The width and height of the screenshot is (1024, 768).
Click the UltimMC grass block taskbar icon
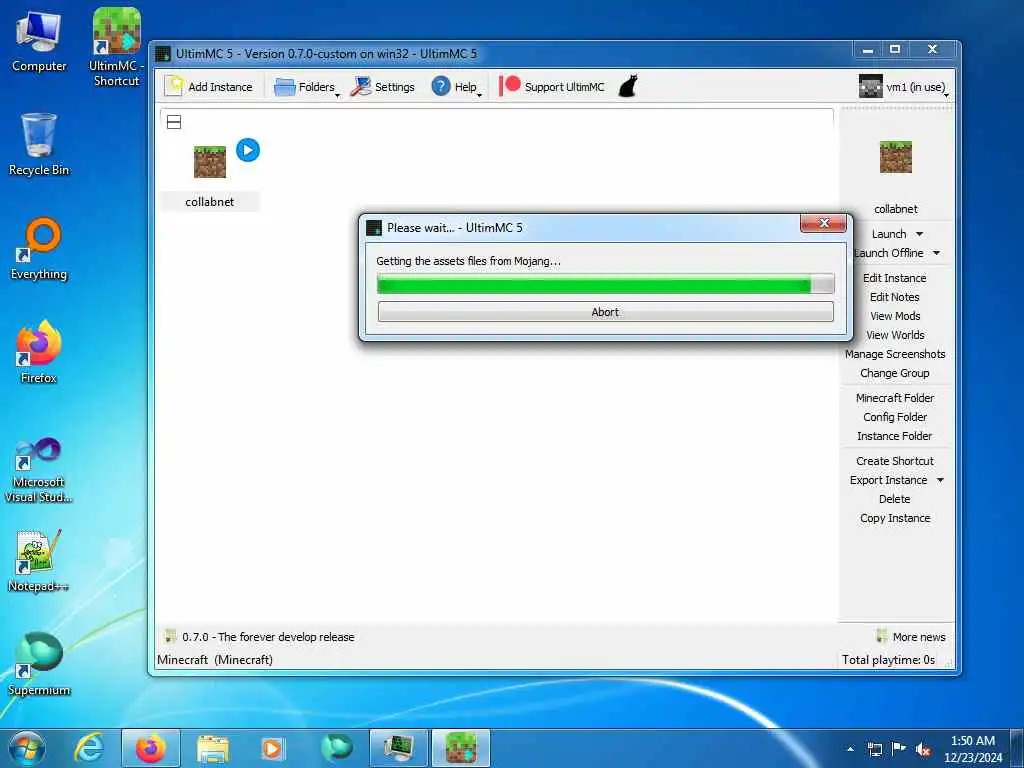tap(460, 748)
